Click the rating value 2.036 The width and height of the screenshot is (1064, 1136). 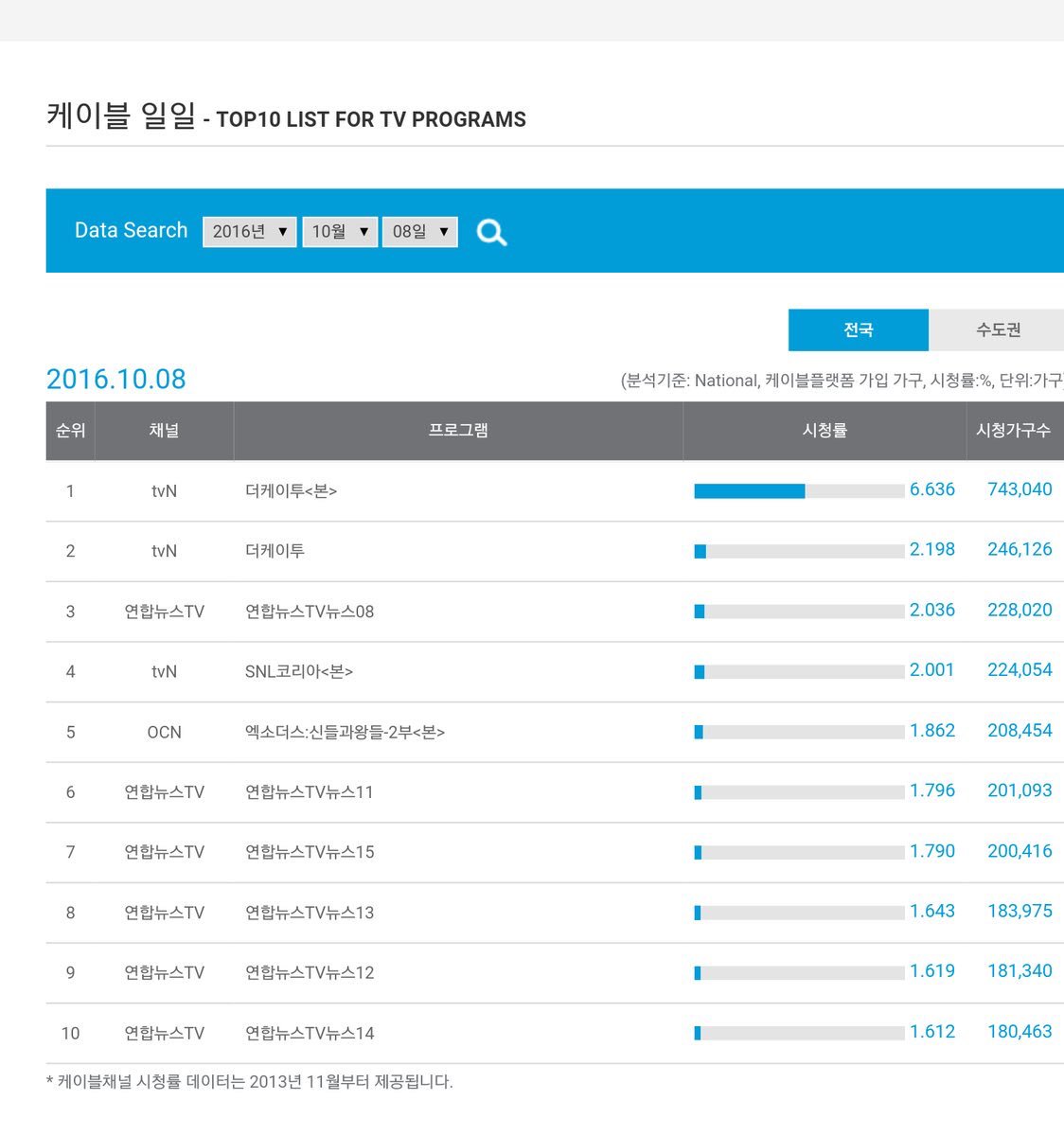pos(932,610)
